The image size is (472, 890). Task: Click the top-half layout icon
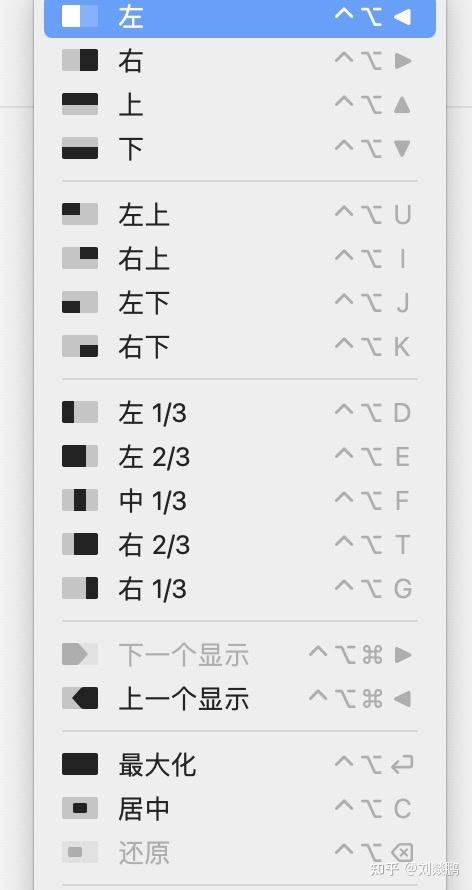point(80,104)
